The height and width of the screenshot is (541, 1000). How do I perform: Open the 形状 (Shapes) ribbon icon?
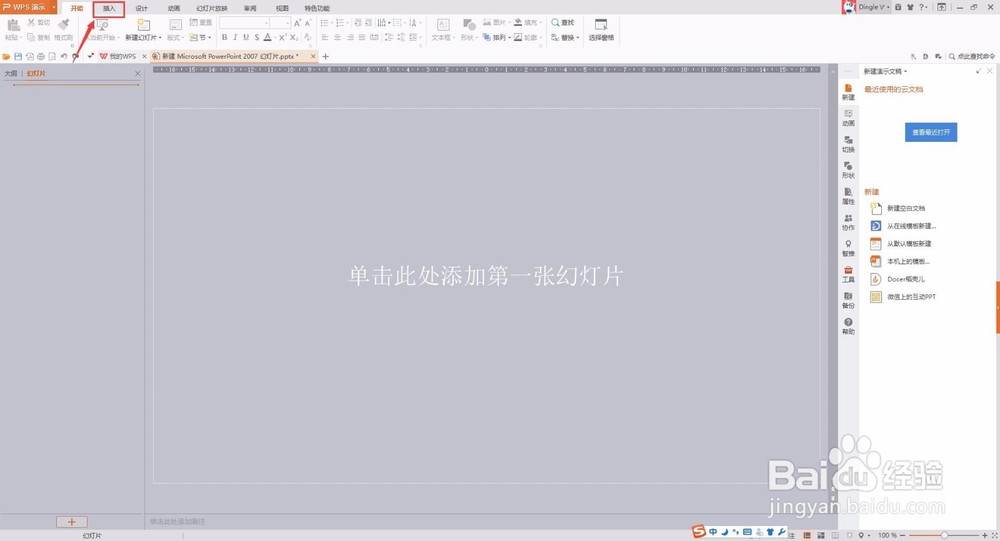coord(469,26)
